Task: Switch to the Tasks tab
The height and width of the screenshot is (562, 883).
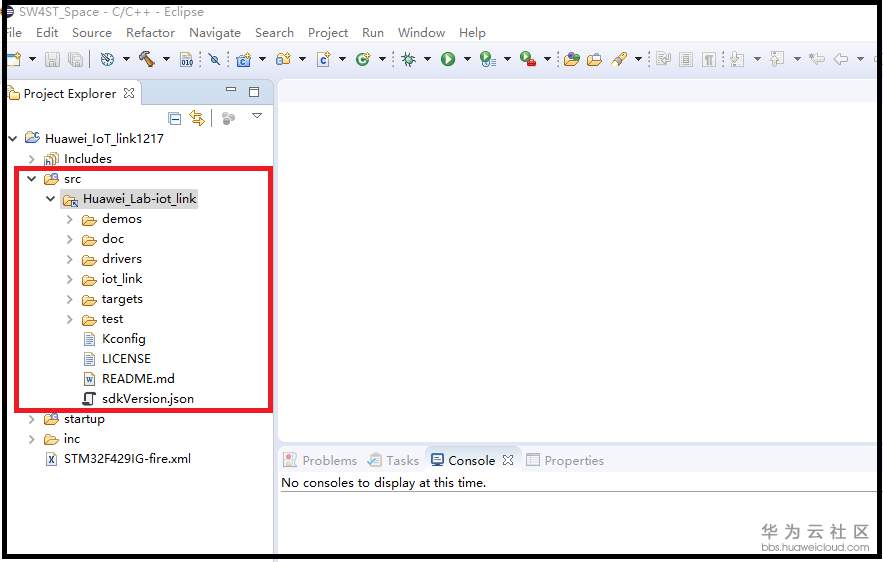Action: point(393,460)
